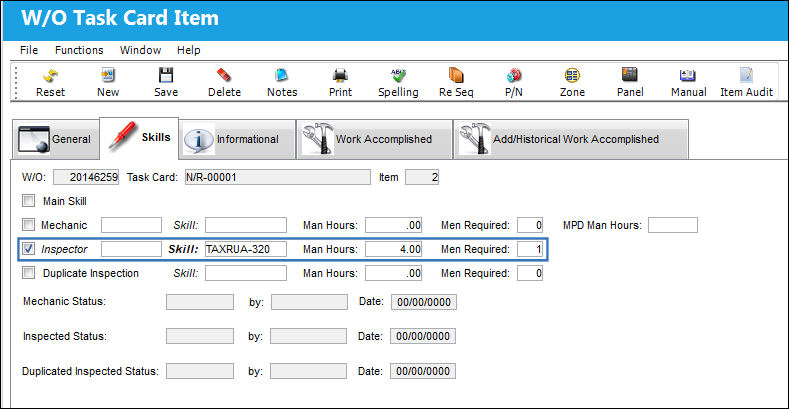Click the Mechanic Status Date field

point(424,302)
